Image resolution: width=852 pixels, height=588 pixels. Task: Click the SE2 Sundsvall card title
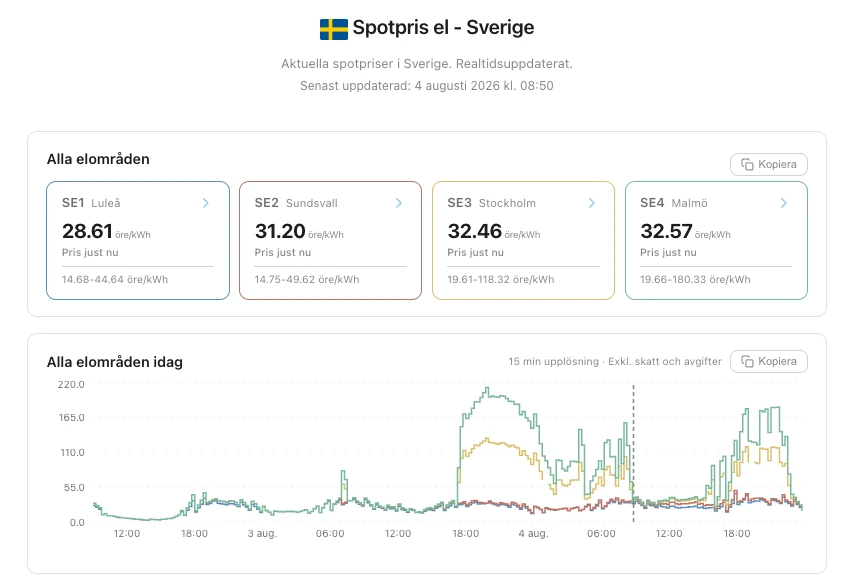point(296,203)
